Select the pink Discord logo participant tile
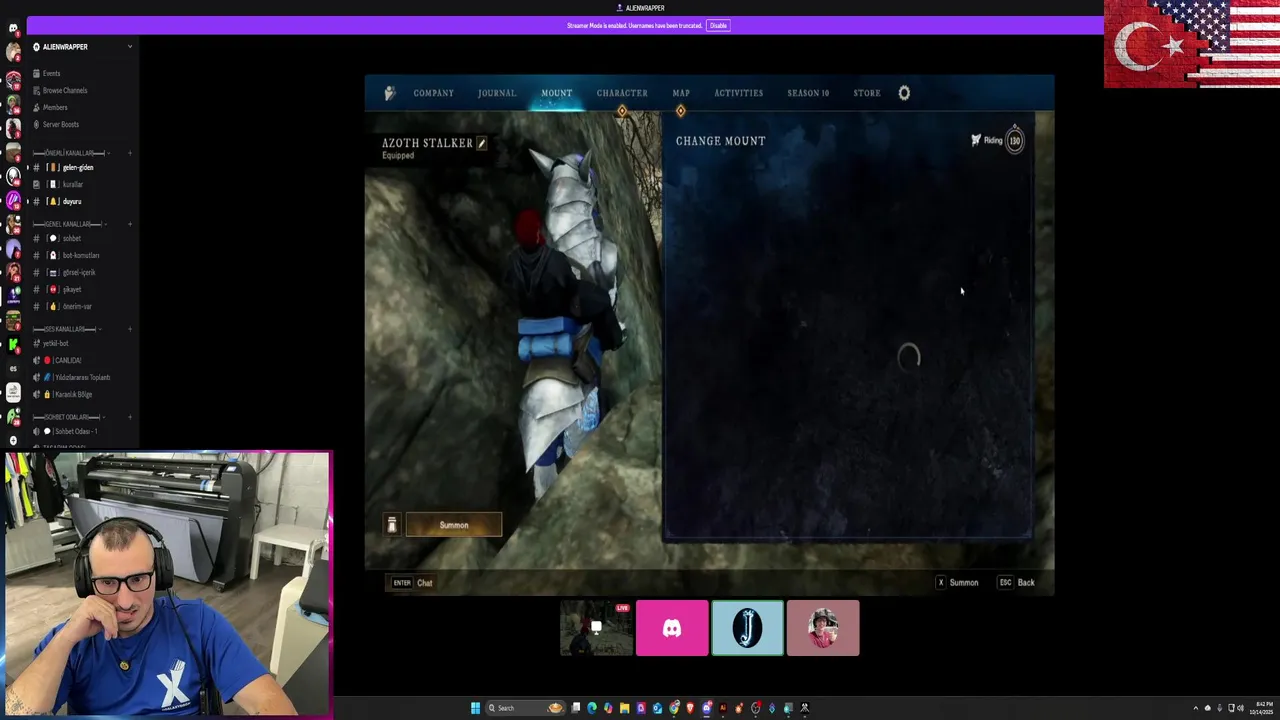Viewport: 1280px width, 720px height. click(x=672, y=628)
